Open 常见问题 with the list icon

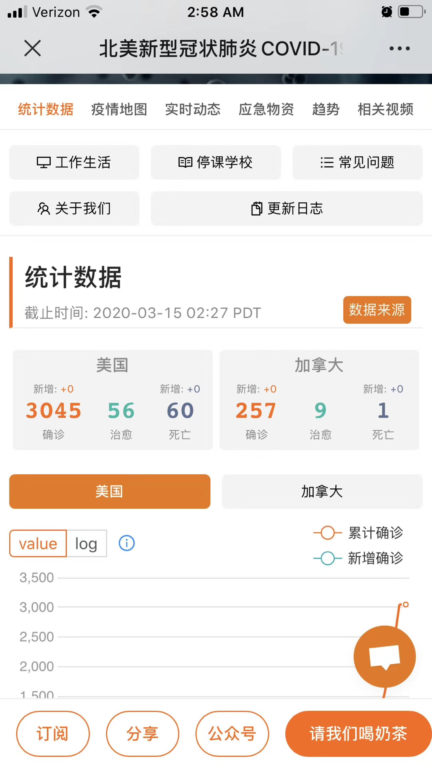point(358,162)
